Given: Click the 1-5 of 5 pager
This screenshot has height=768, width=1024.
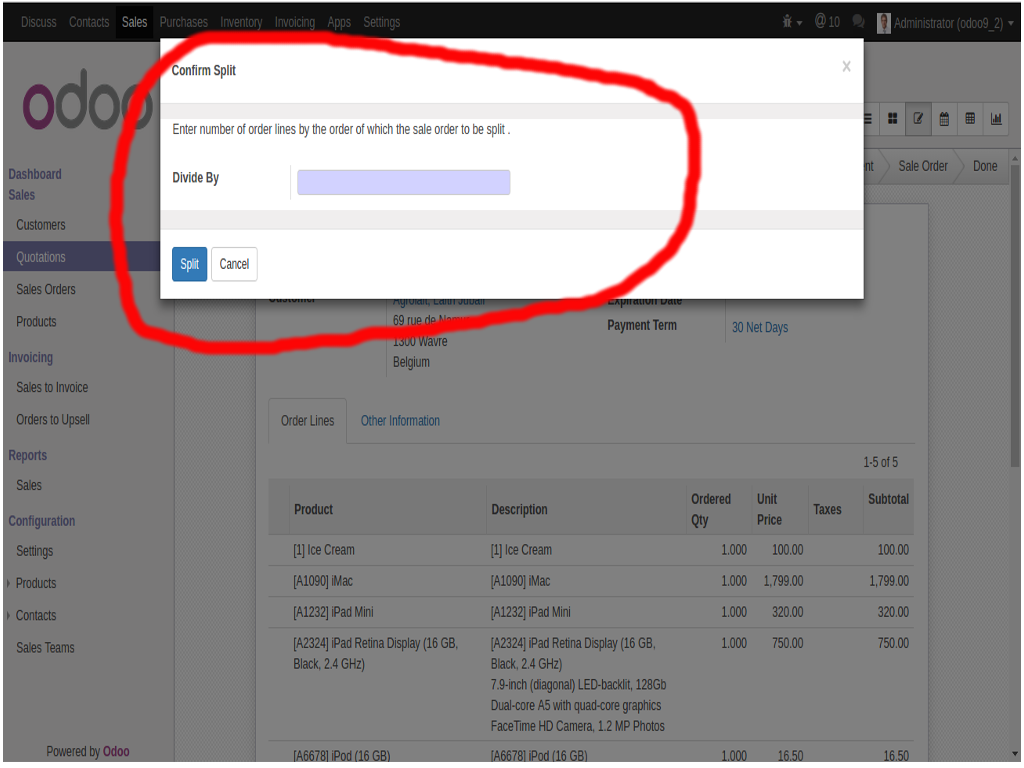Looking at the screenshot, I should (880, 462).
